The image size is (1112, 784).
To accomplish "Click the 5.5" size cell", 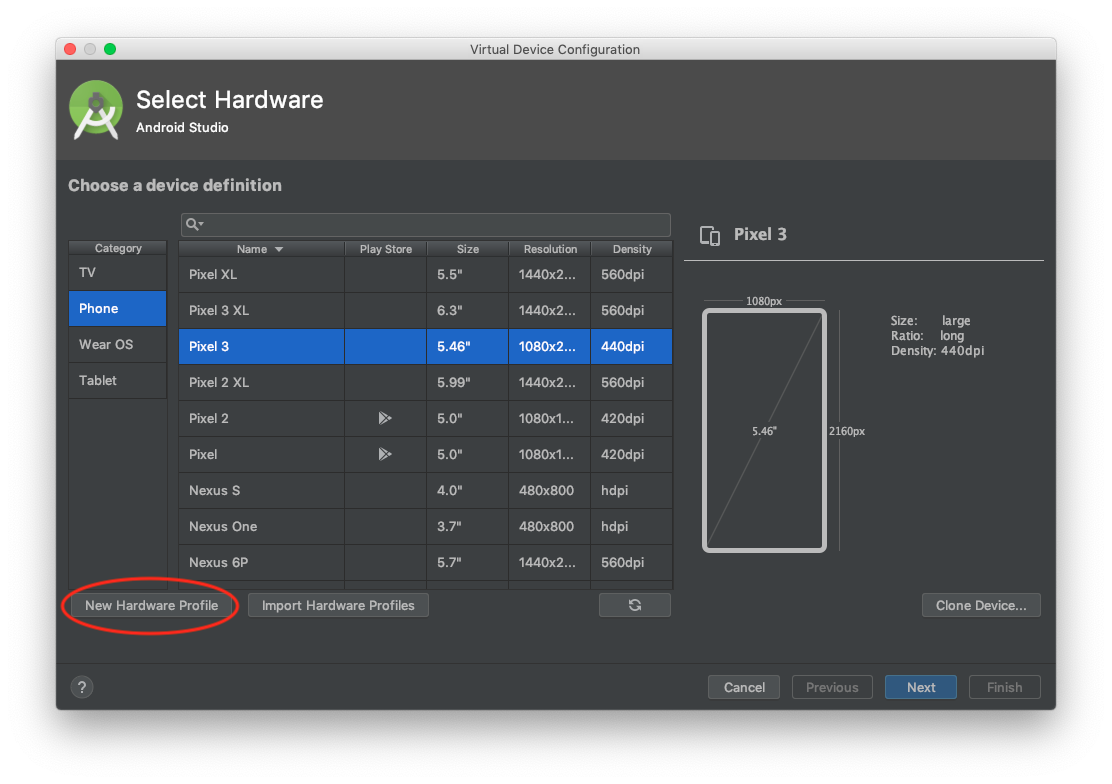I will 467,275.
